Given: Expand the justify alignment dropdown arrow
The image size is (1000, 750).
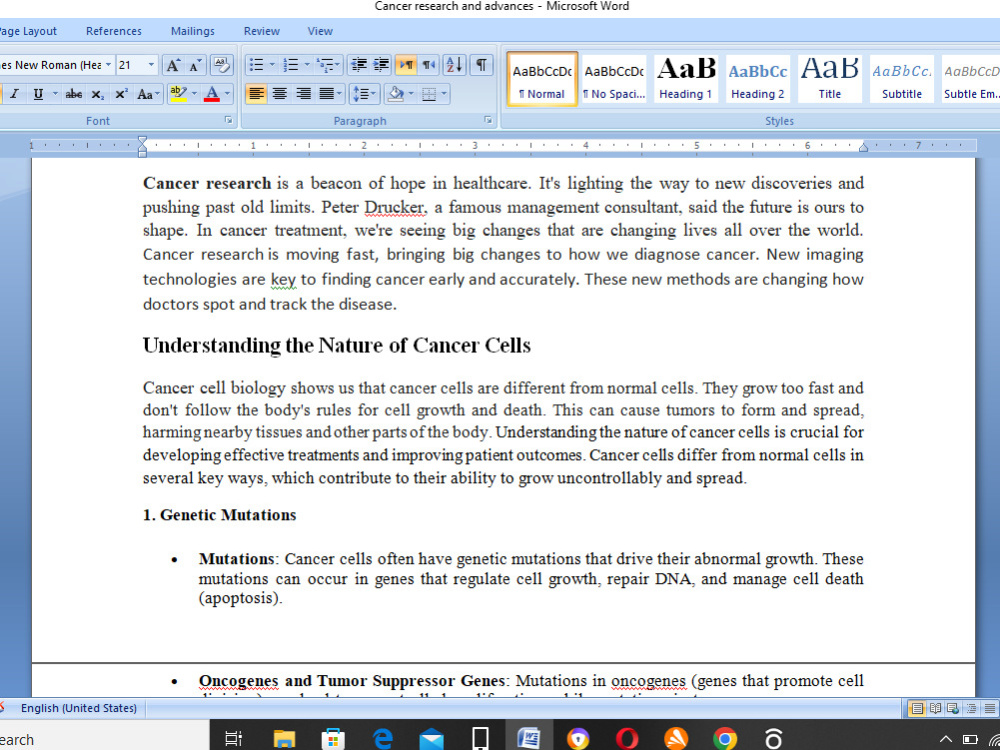Looking at the screenshot, I should click(341, 94).
